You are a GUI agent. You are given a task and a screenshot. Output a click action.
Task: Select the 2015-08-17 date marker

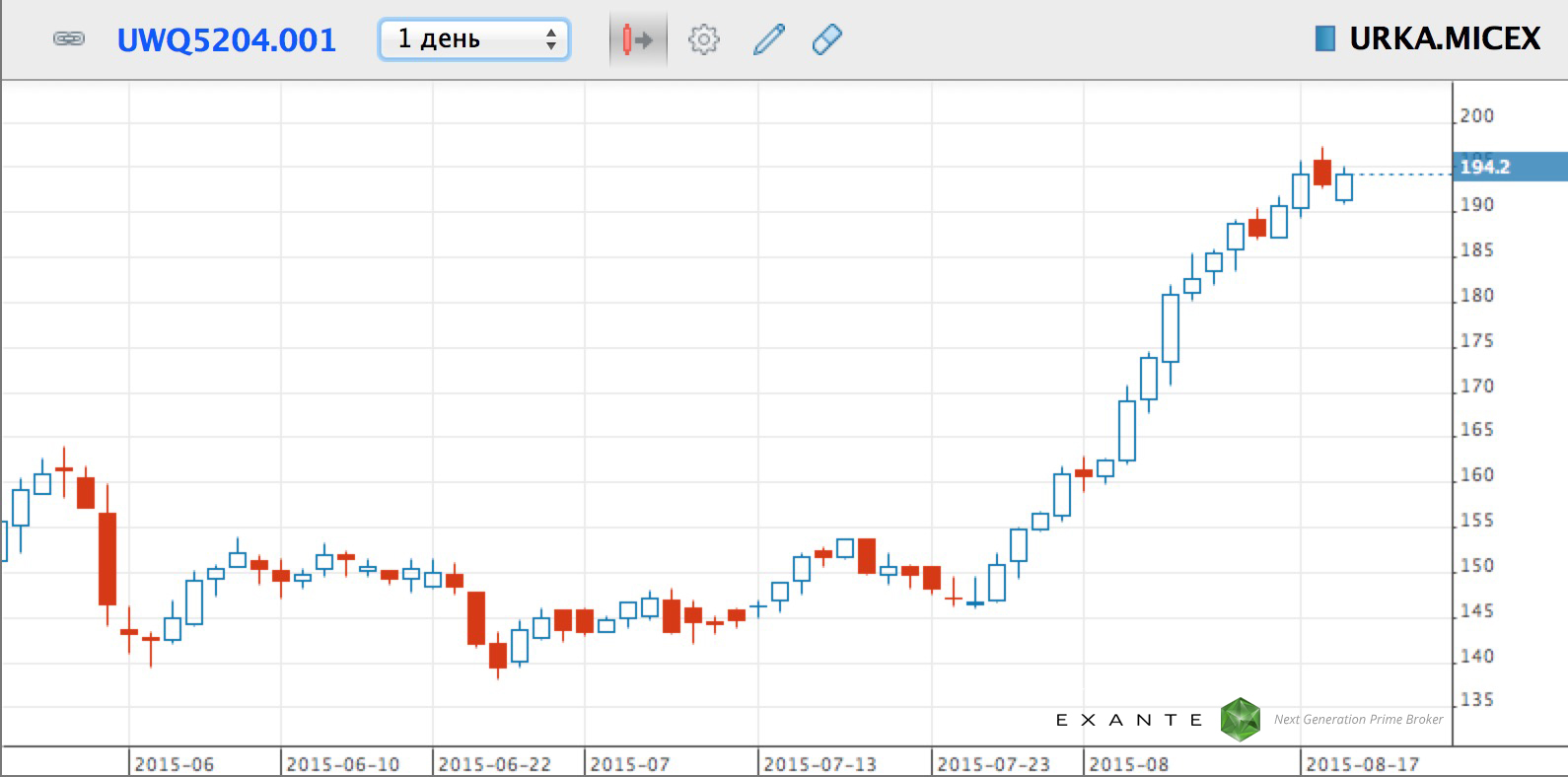1362,764
